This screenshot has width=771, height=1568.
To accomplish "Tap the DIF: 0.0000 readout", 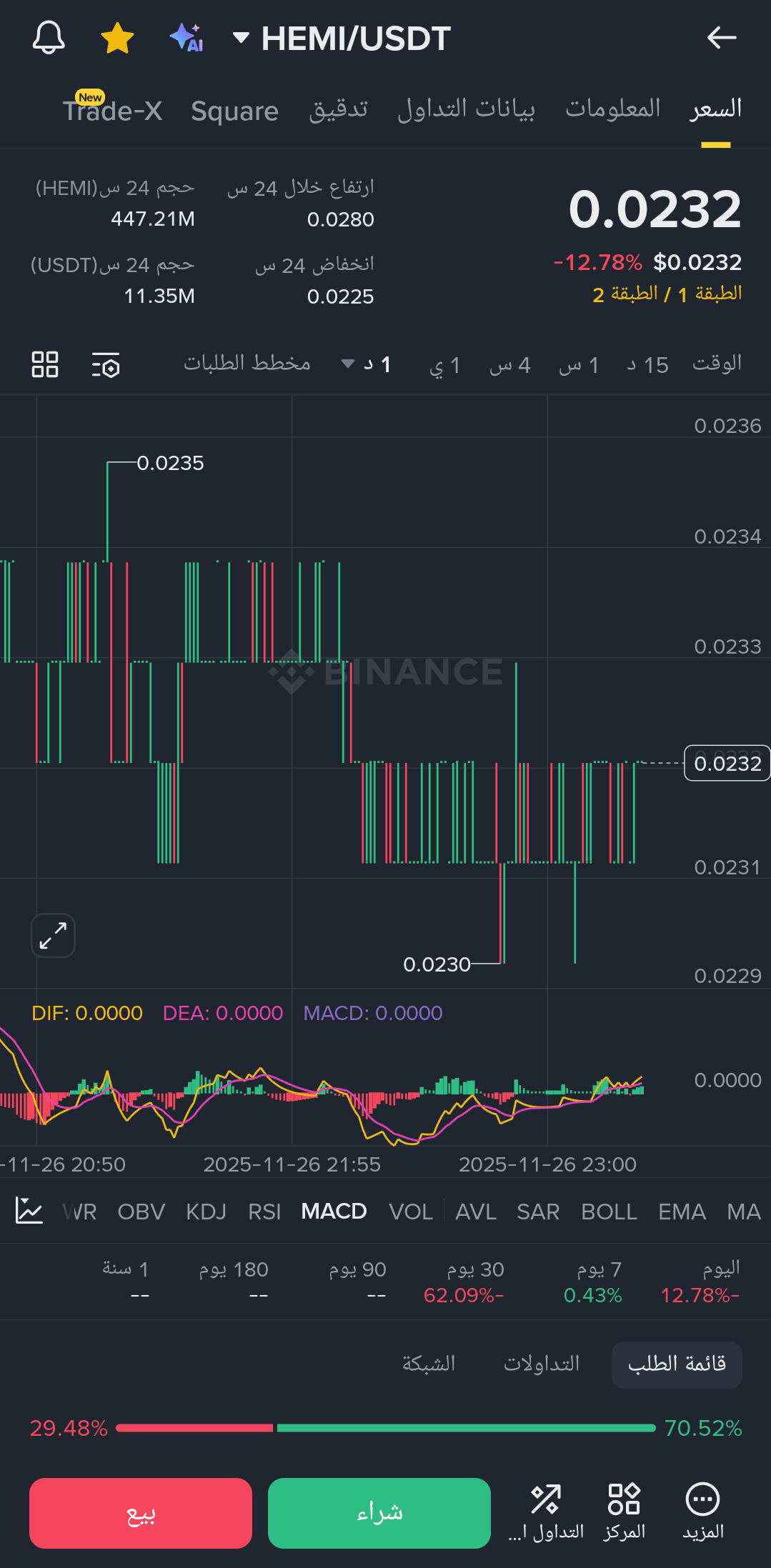I will [87, 1013].
